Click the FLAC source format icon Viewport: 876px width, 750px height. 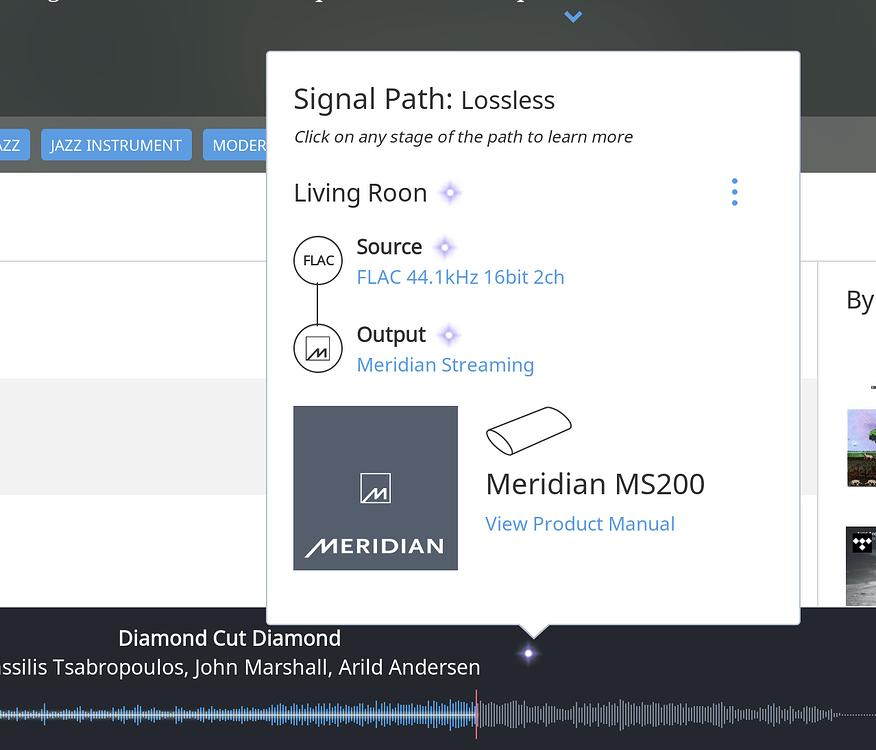pyautogui.click(x=318, y=260)
